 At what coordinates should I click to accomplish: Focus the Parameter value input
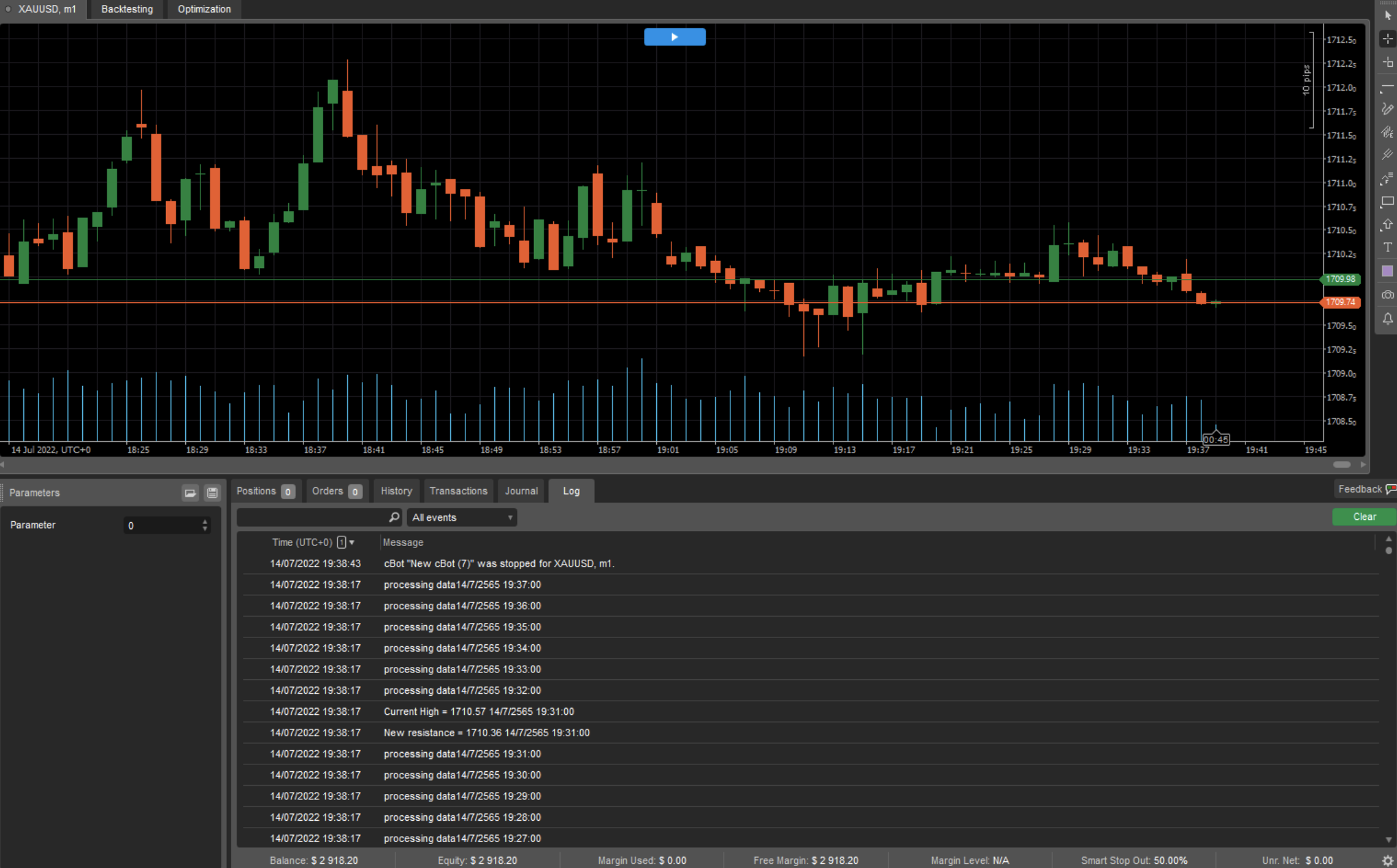pyautogui.click(x=161, y=525)
